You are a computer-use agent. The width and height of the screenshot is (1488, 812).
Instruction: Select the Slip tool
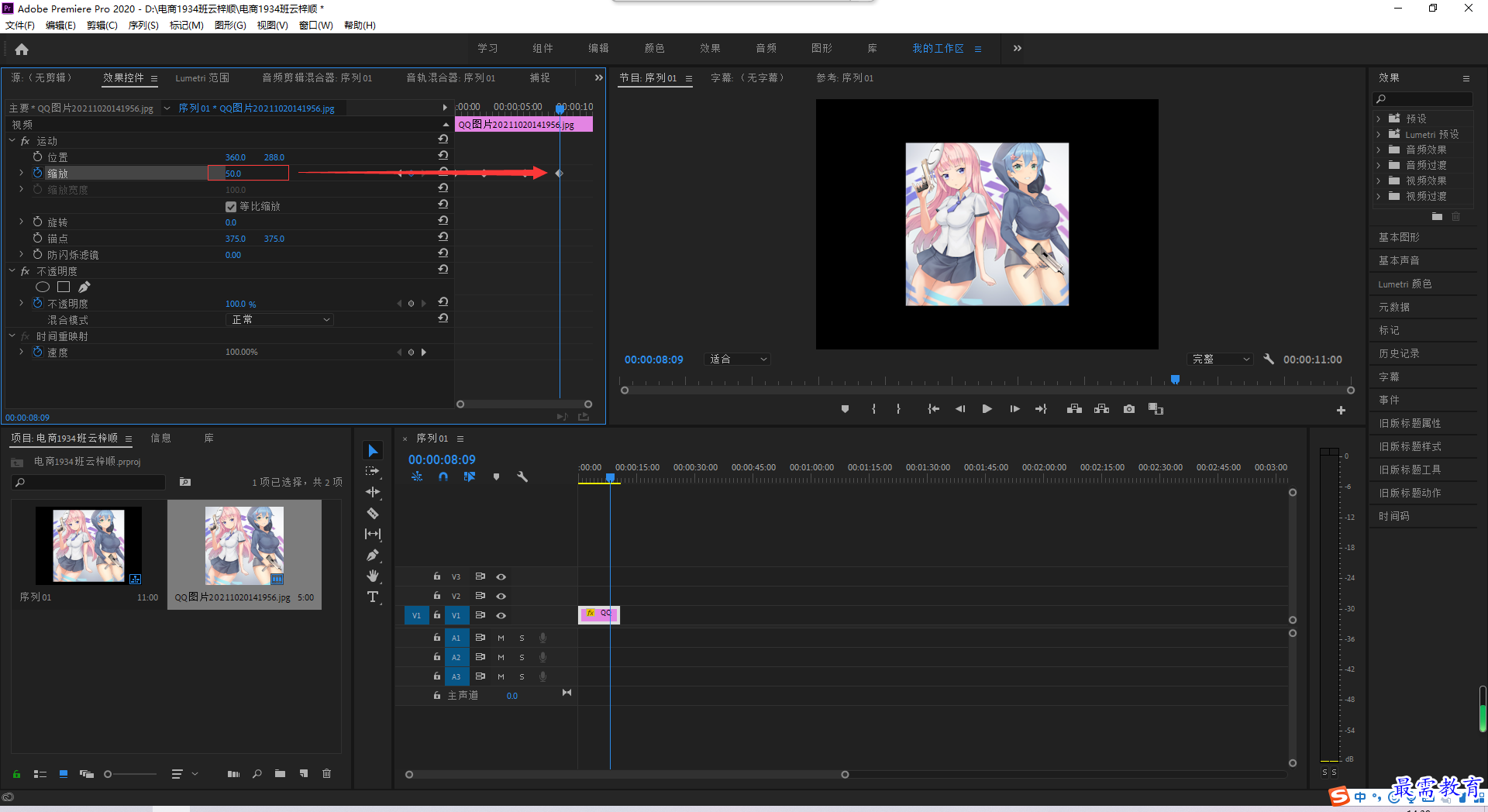click(x=373, y=534)
